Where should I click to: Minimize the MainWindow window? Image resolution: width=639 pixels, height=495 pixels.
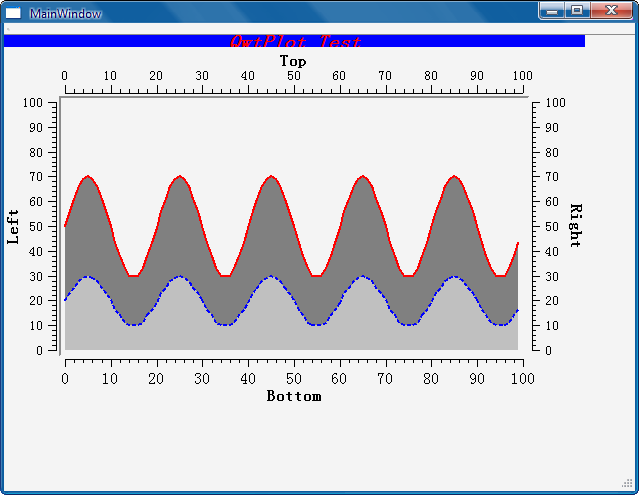coord(552,11)
